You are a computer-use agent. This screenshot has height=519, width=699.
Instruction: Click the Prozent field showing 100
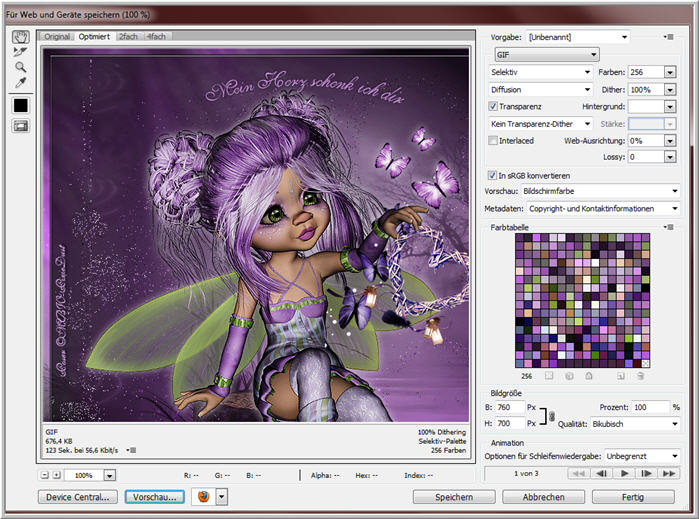(651, 407)
